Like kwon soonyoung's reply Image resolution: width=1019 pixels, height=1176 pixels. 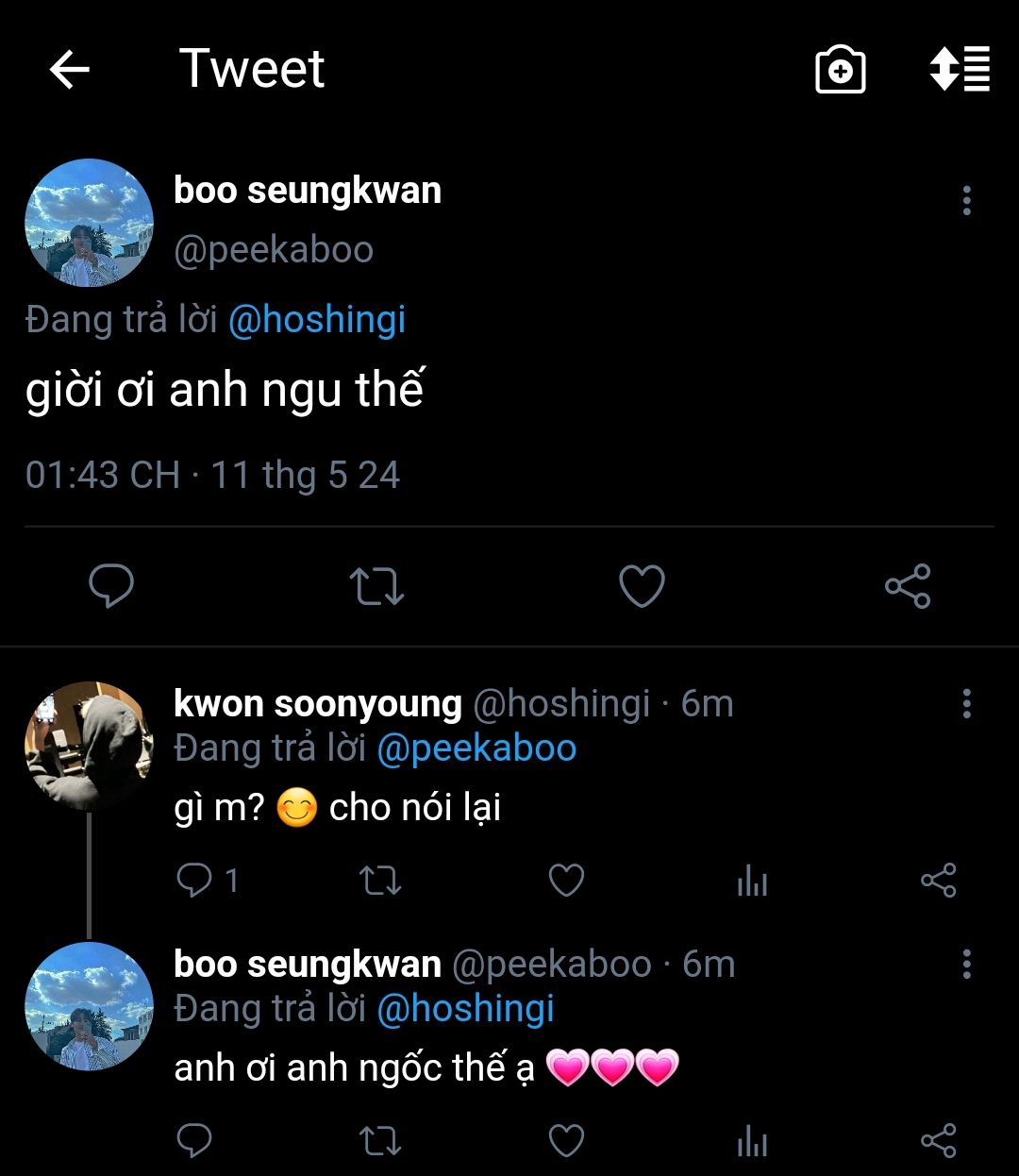point(566,881)
